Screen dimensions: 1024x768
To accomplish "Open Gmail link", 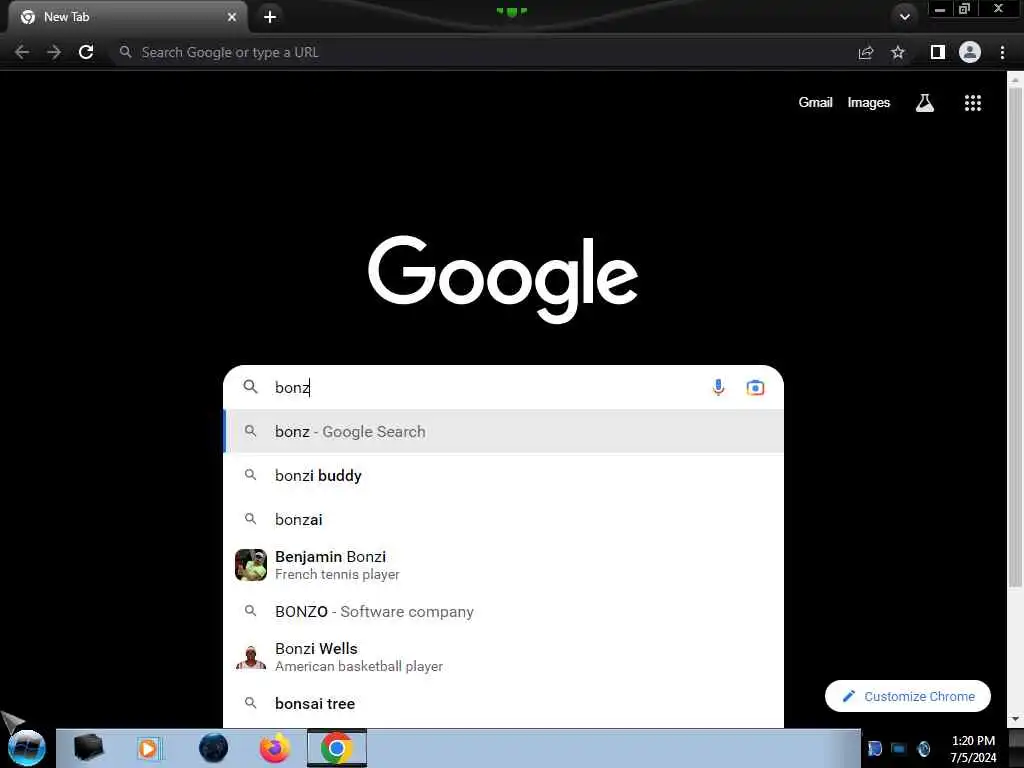I will pyautogui.click(x=815, y=103).
